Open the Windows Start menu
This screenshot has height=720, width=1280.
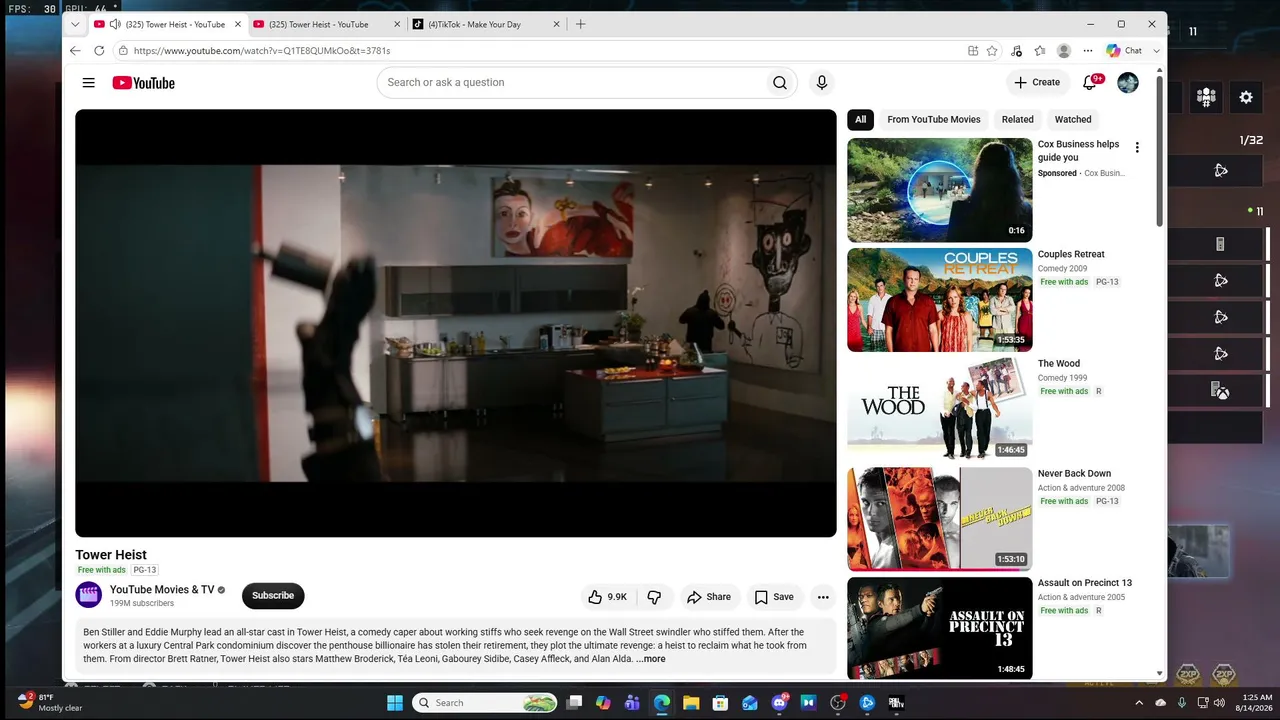click(395, 703)
